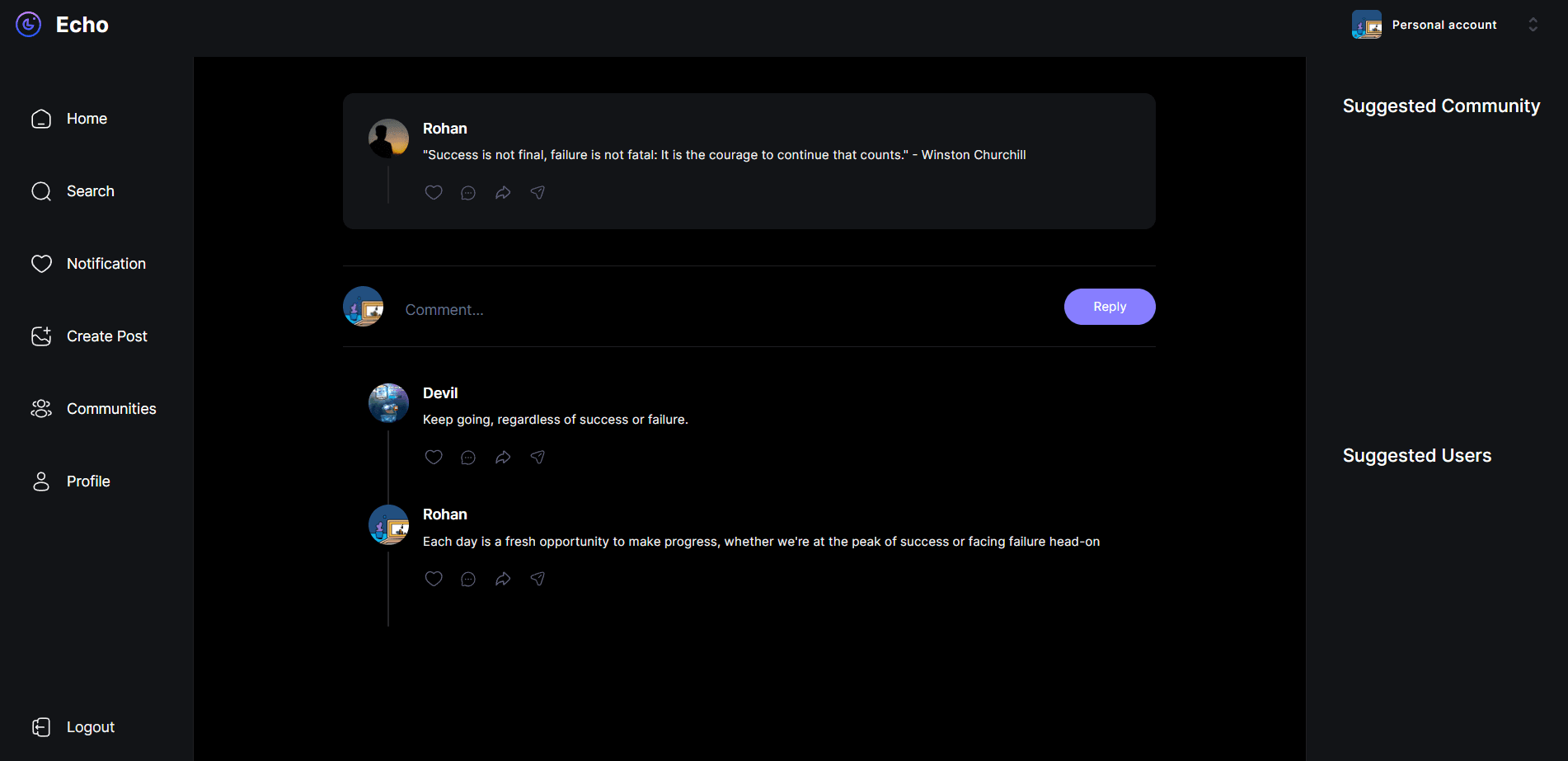This screenshot has width=1568, height=761.
Task: Like Rohan's Winston Churchill quote post
Action: [434, 192]
